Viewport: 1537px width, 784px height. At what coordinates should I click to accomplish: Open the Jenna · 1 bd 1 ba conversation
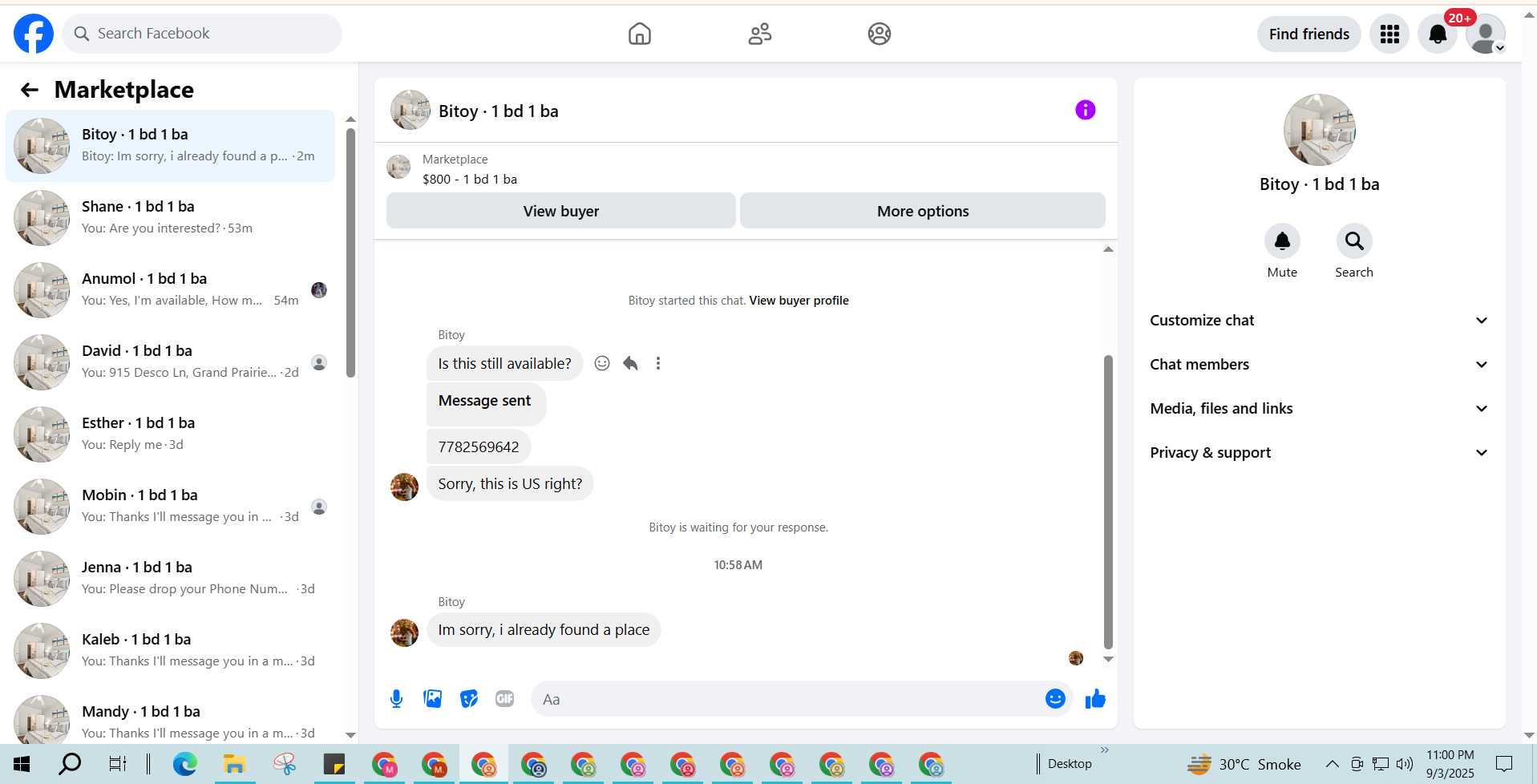pos(170,579)
